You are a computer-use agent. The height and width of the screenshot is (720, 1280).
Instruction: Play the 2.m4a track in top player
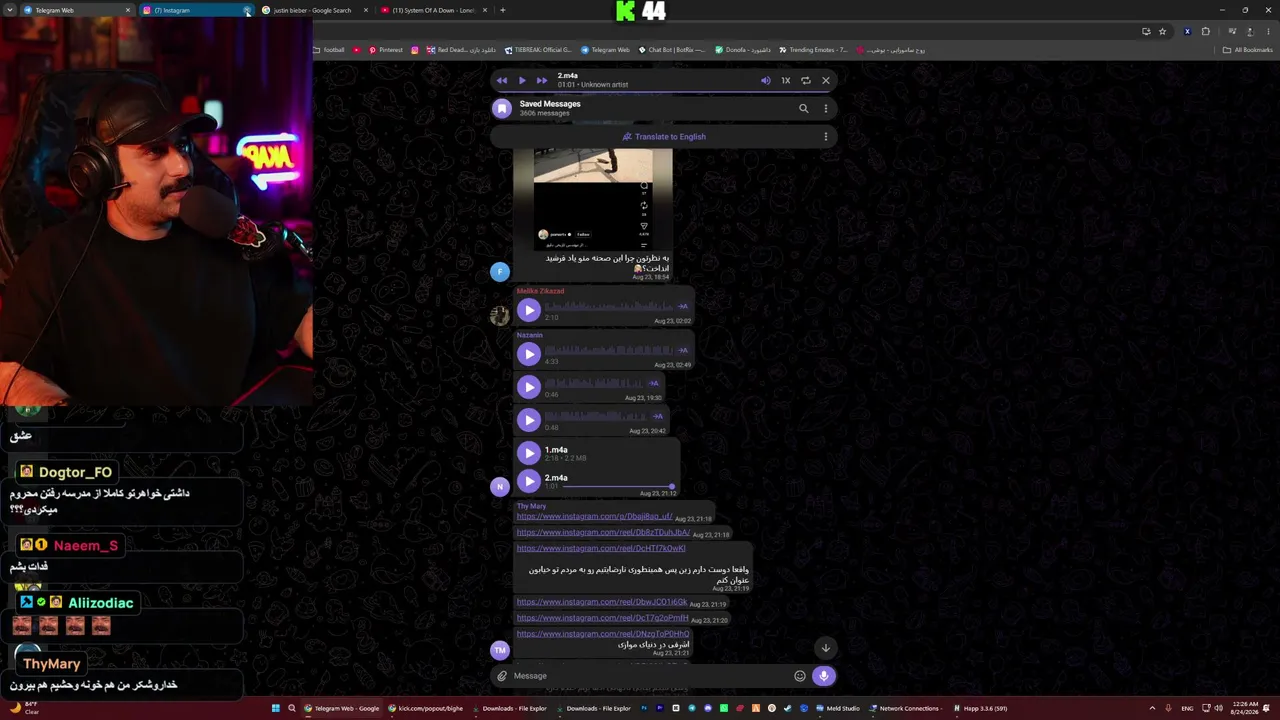pyautogui.click(x=522, y=80)
